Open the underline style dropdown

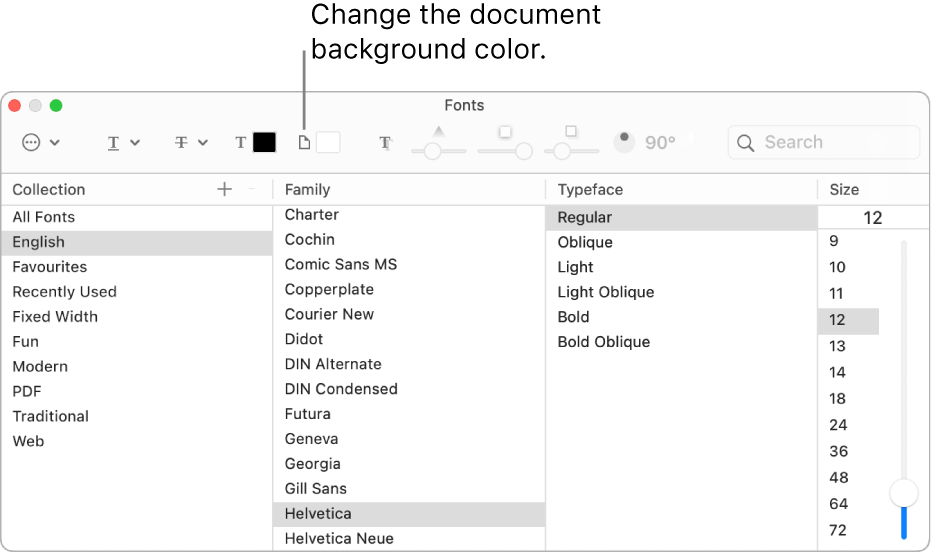(x=123, y=143)
